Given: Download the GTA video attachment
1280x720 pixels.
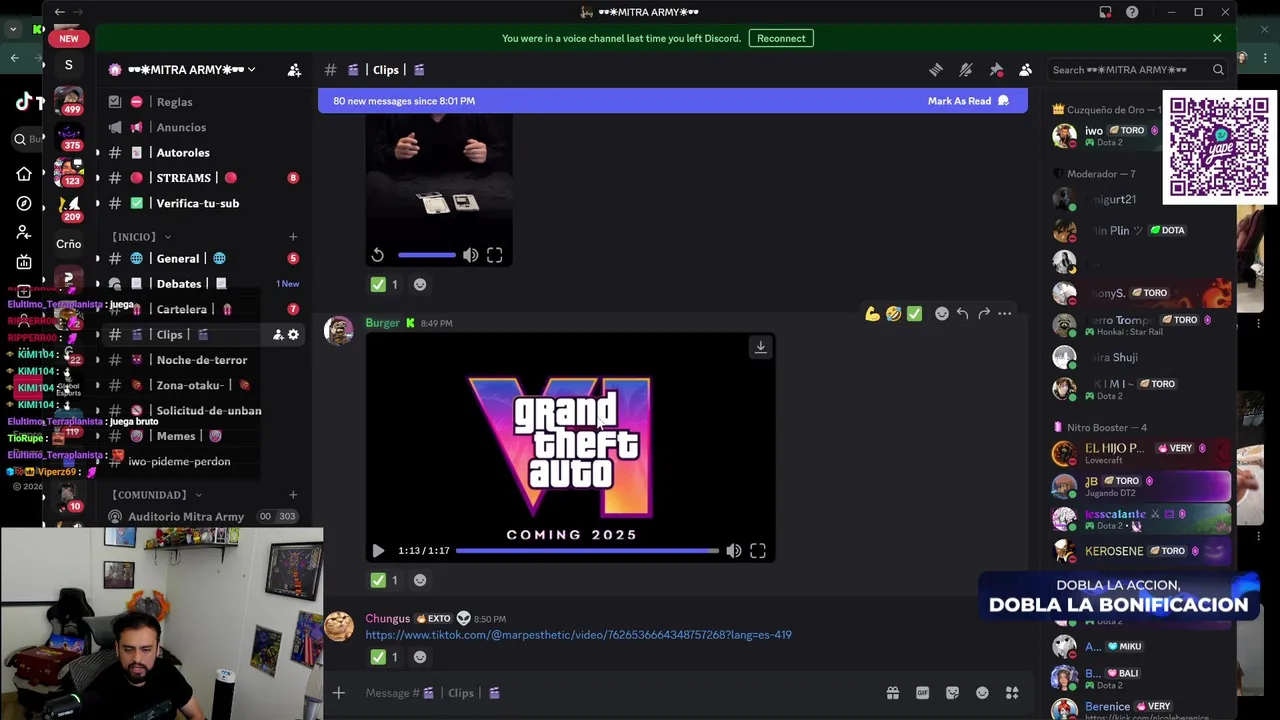Looking at the screenshot, I should click(x=760, y=347).
